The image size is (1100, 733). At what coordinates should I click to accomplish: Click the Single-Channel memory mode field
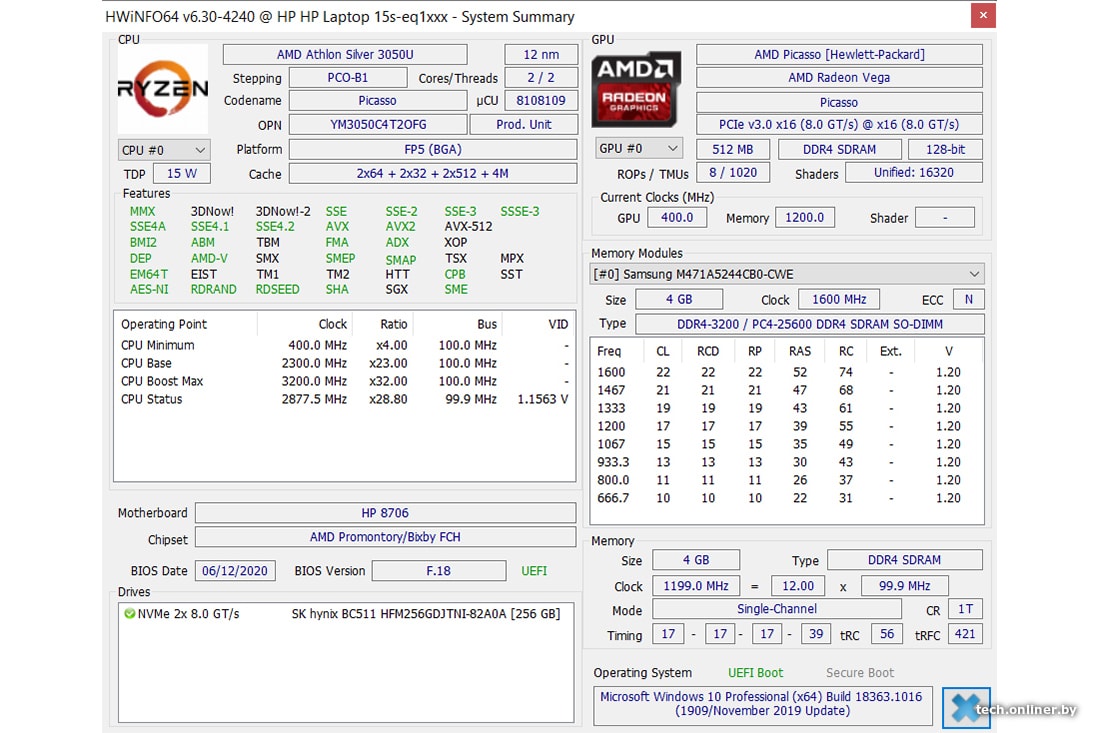point(776,609)
